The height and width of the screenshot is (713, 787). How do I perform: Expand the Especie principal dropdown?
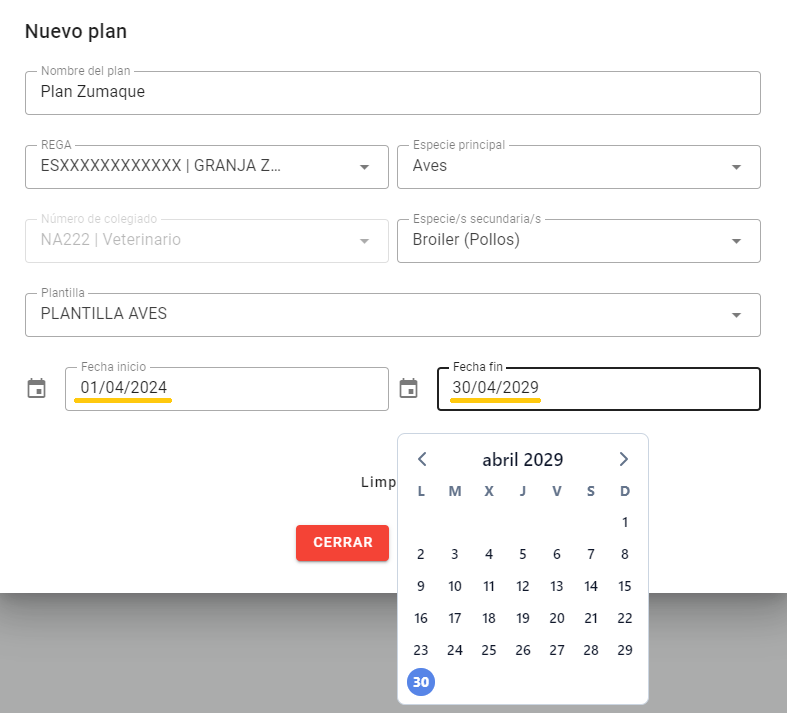[736, 167]
